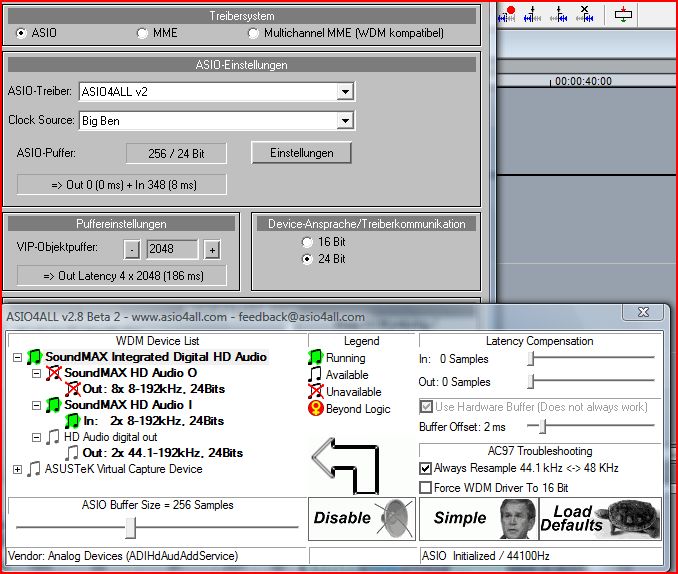
Task: Close the ASIO4ALL control panel window
Action: (643, 312)
